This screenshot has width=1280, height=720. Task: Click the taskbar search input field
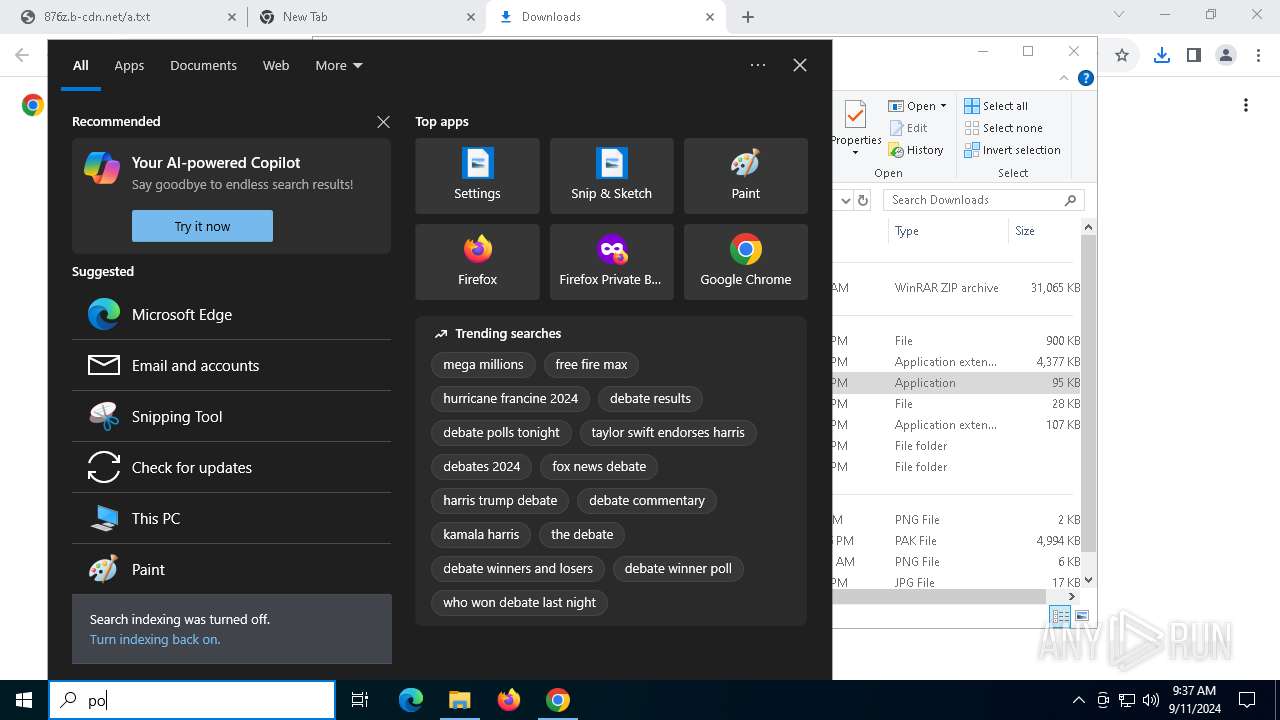192,700
